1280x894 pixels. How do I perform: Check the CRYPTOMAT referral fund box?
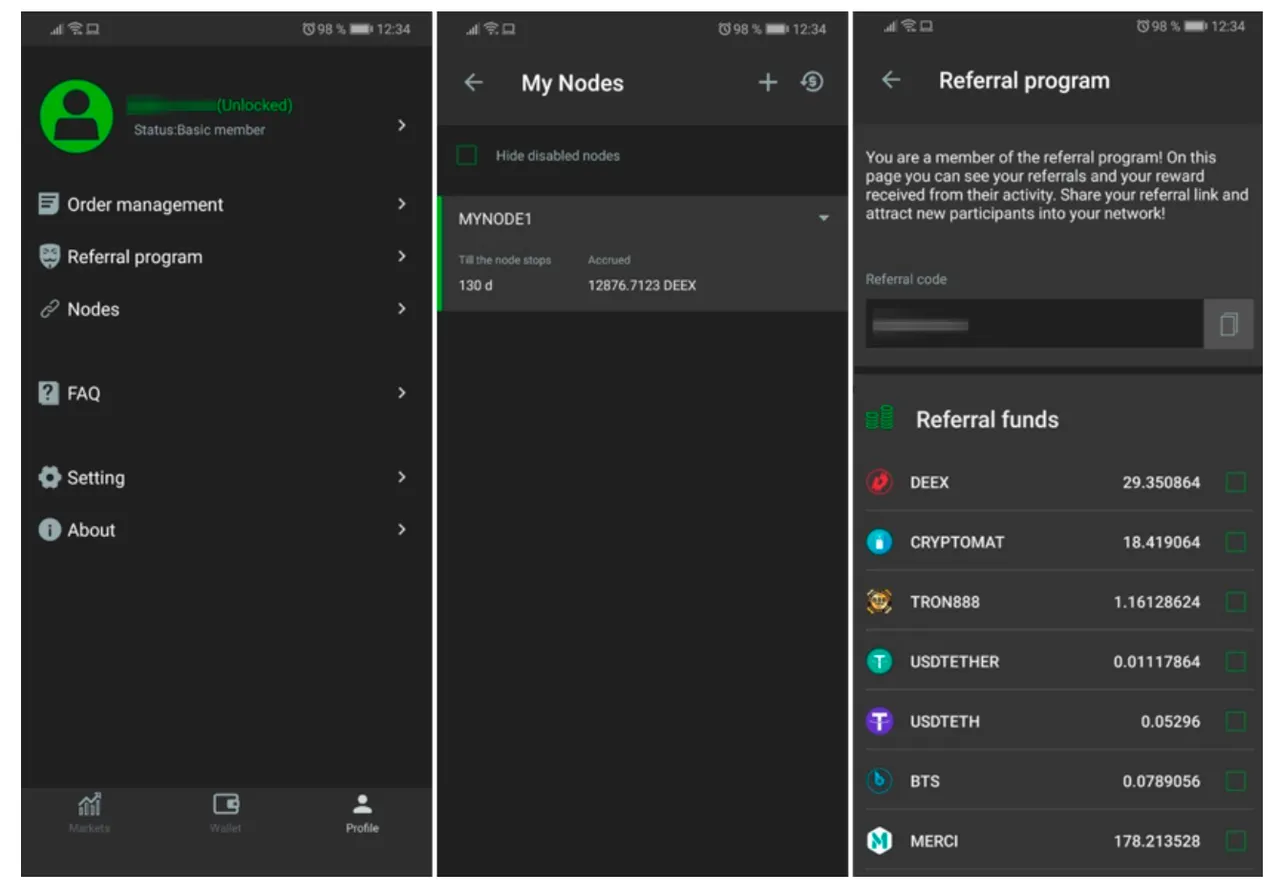pyautogui.click(x=1236, y=542)
